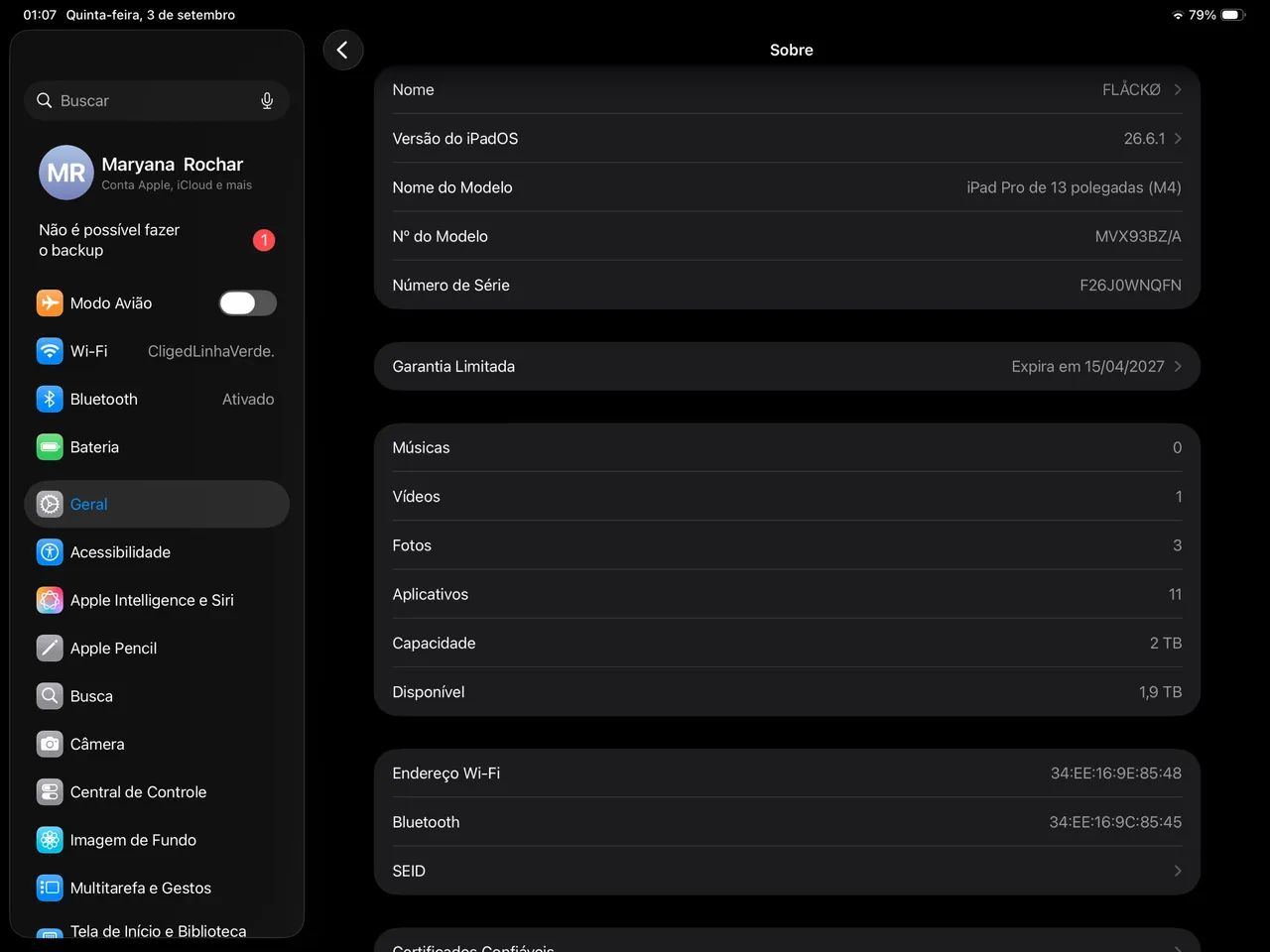Click the Sobre page title
Image resolution: width=1270 pixels, height=952 pixels.
(x=792, y=50)
